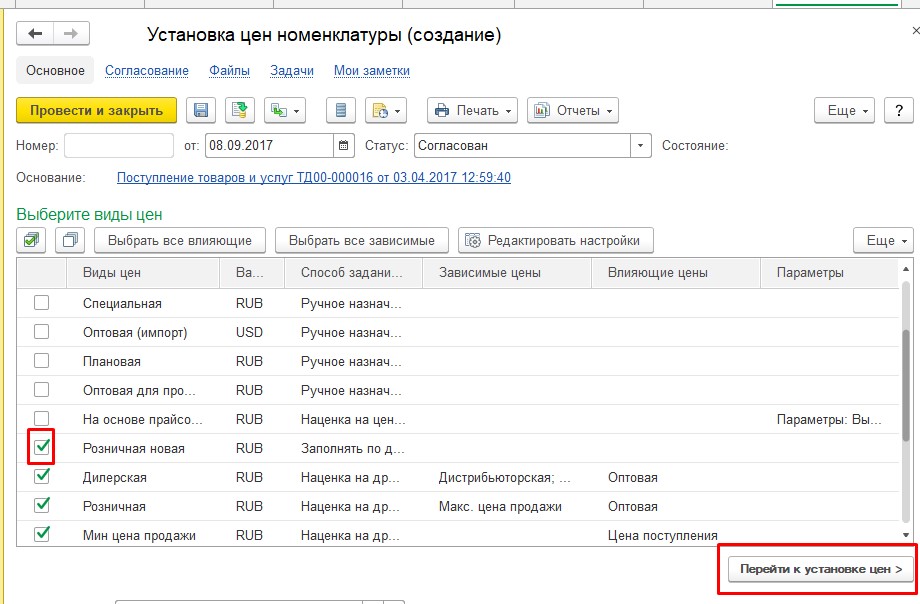
Task: Click the Цена поступления cell
Action: click(x=662, y=535)
